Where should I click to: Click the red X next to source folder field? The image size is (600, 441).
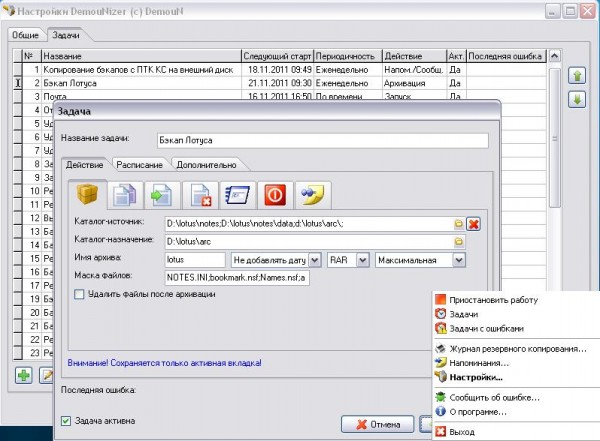pos(474,224)
